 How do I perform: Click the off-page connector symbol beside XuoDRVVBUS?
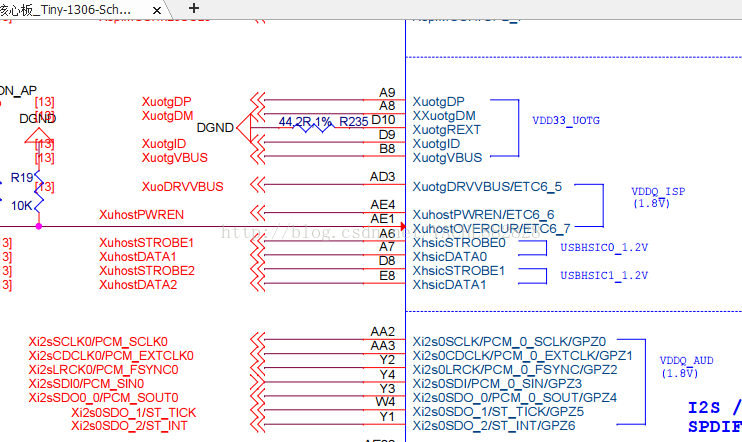[x=257, y=185]
